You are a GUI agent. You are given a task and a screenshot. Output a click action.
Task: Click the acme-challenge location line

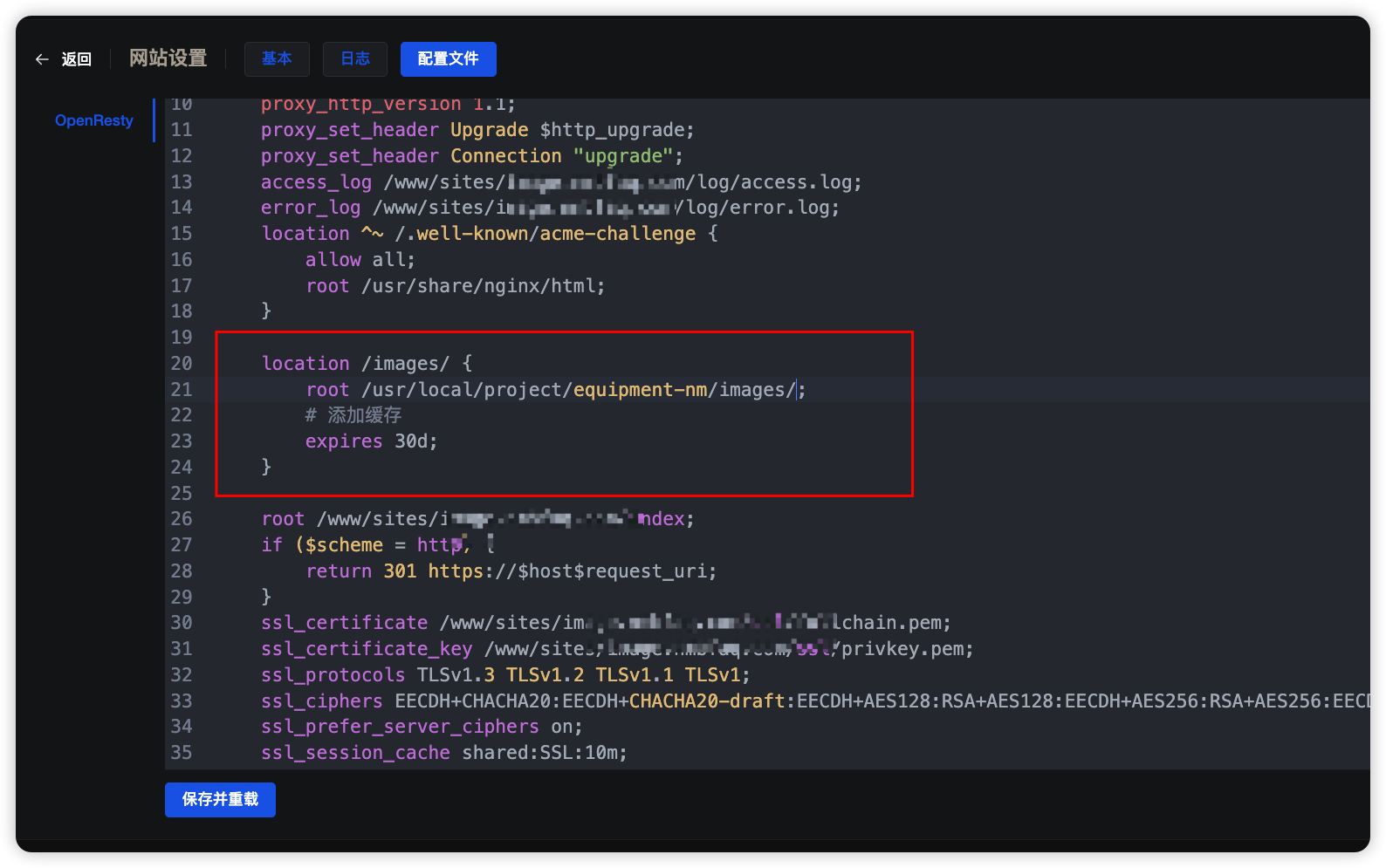[x=490, y=234]
